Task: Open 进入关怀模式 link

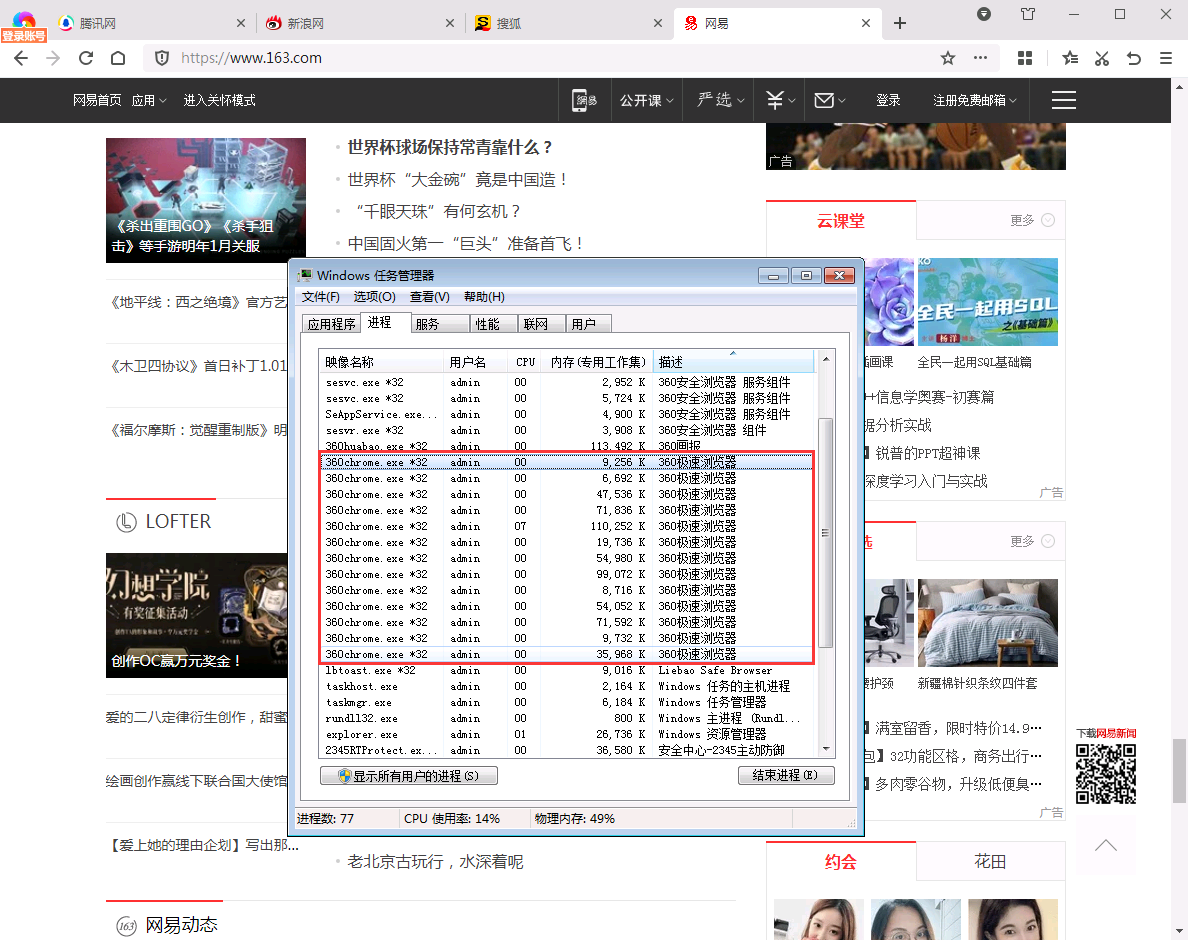Action: pyautogui.click(x=219, y=100)
